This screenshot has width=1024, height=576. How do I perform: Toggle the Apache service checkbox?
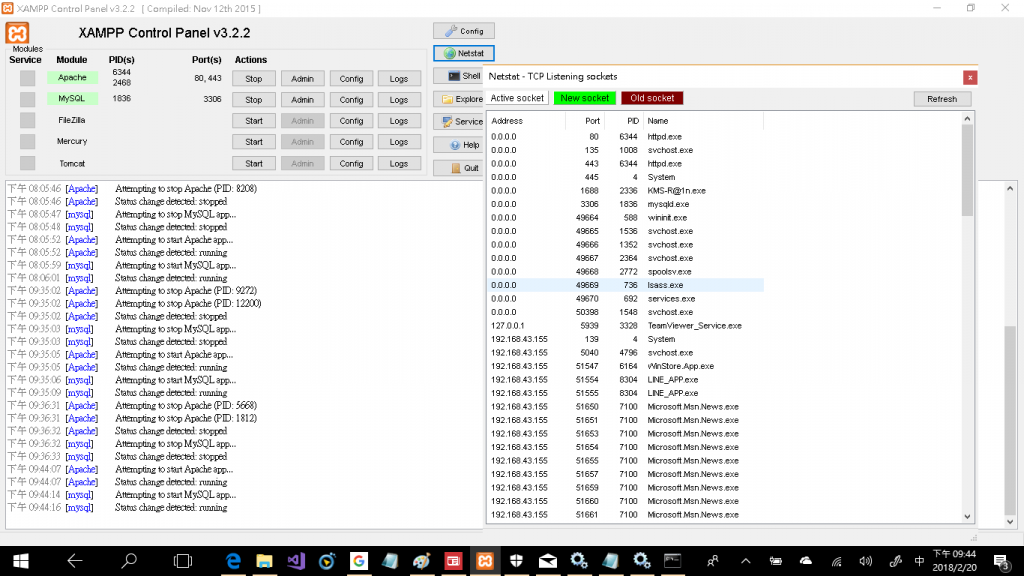point(27,78)
